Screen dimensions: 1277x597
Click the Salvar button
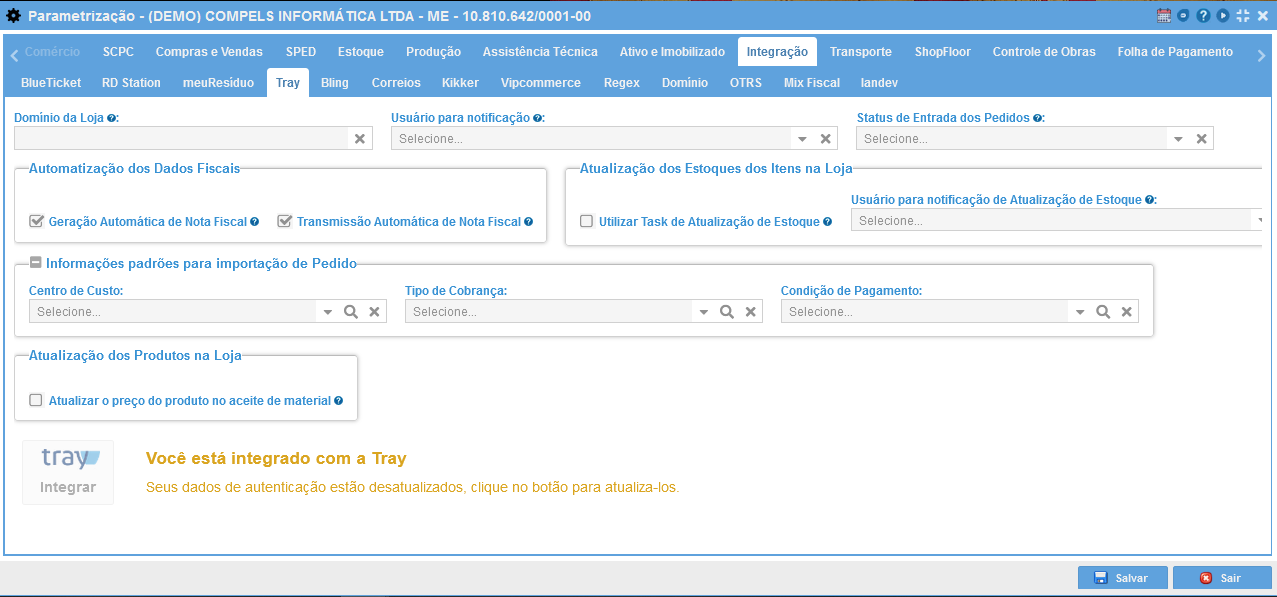tap(1122, 578)
